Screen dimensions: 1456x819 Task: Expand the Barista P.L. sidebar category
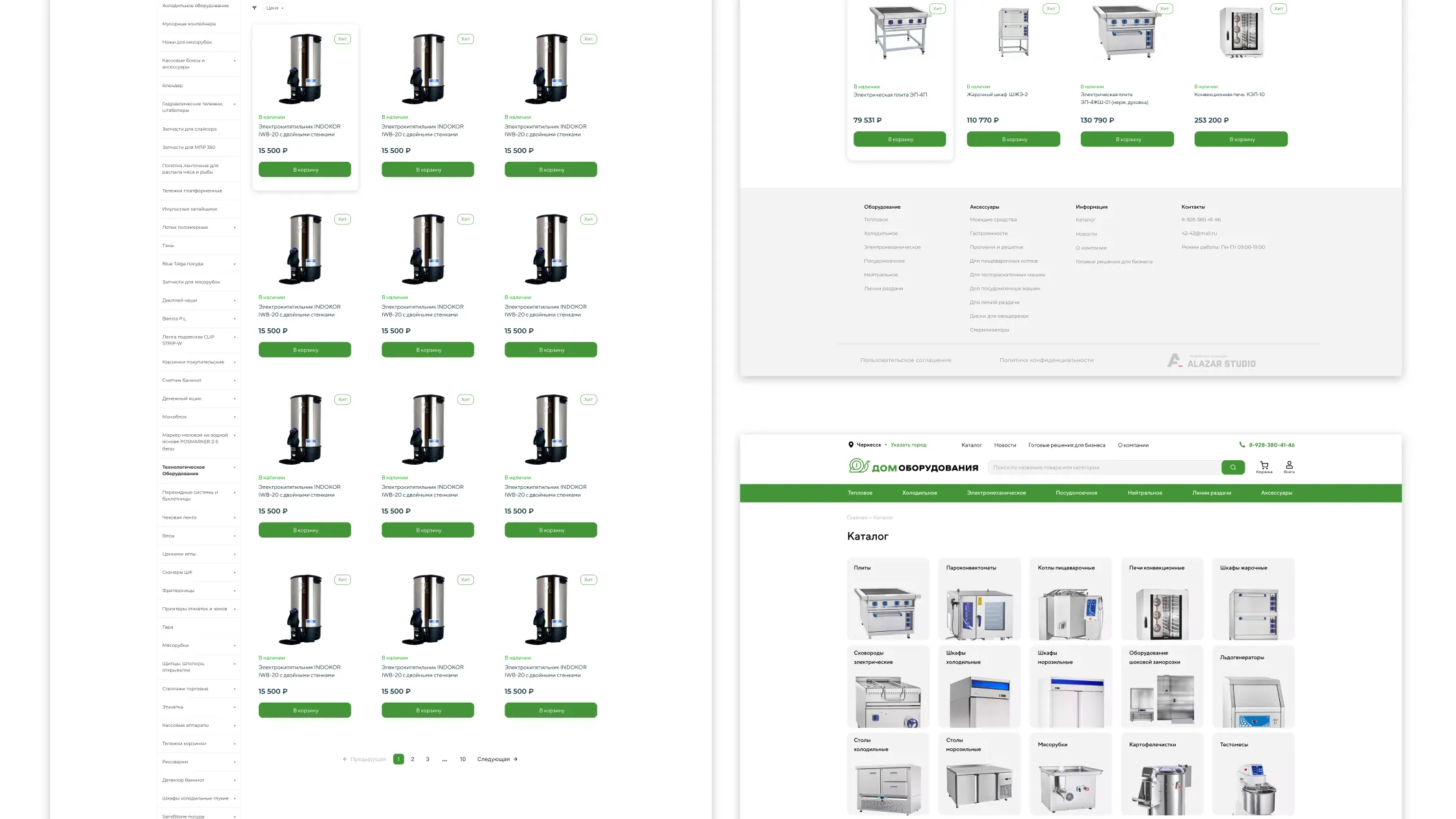coord(235,318)
